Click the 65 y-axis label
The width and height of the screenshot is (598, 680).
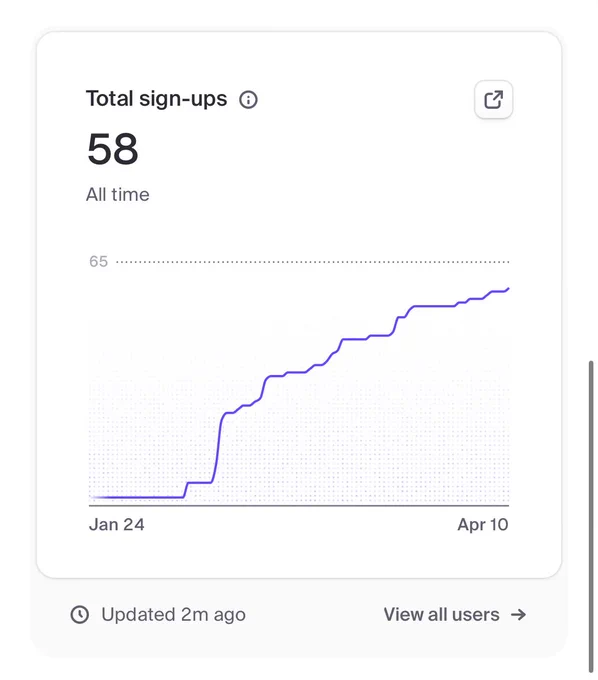pos(98,262)
